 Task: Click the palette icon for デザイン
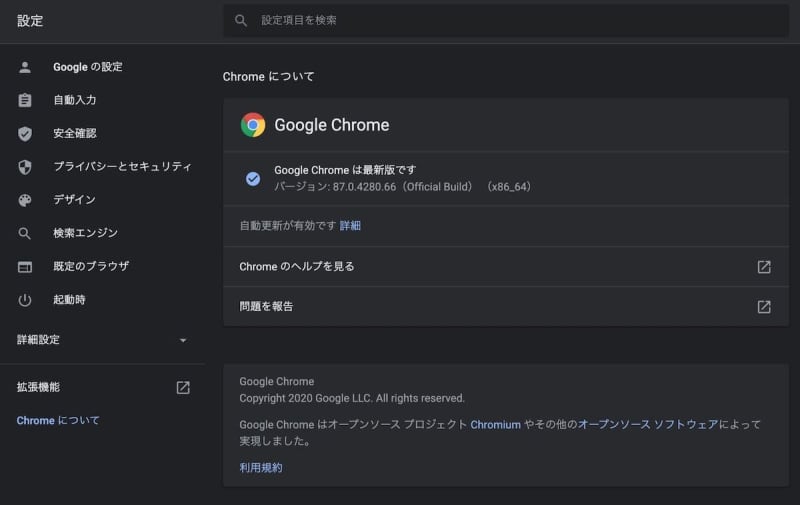pyautogui.click(x=25, y=200)
